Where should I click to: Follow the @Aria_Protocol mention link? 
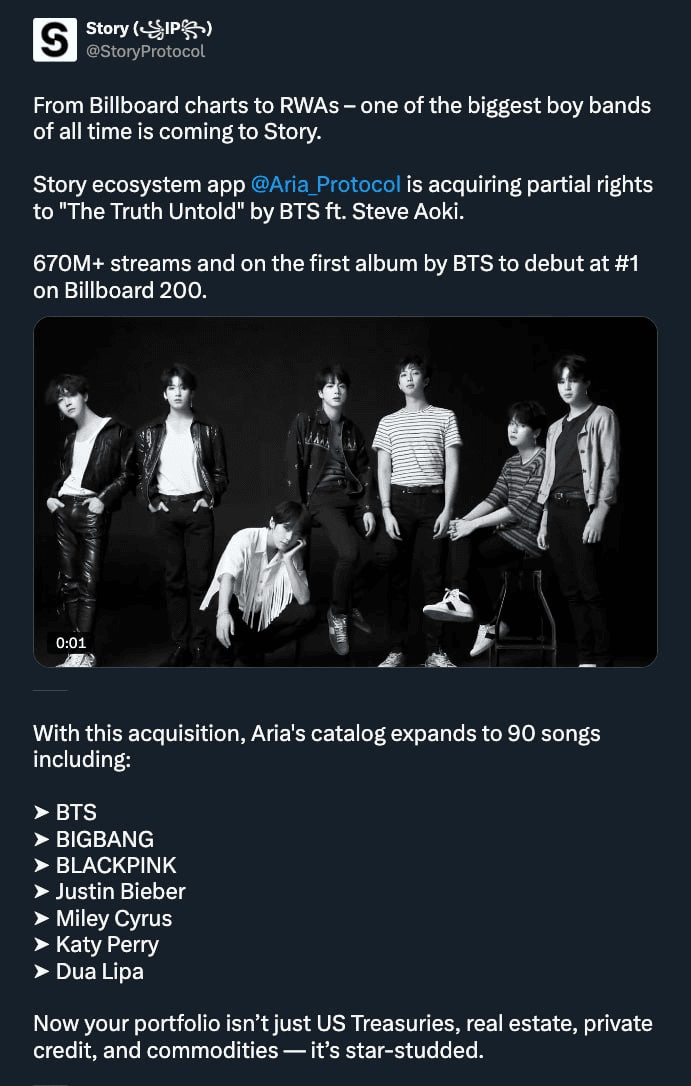pos(325,184)
